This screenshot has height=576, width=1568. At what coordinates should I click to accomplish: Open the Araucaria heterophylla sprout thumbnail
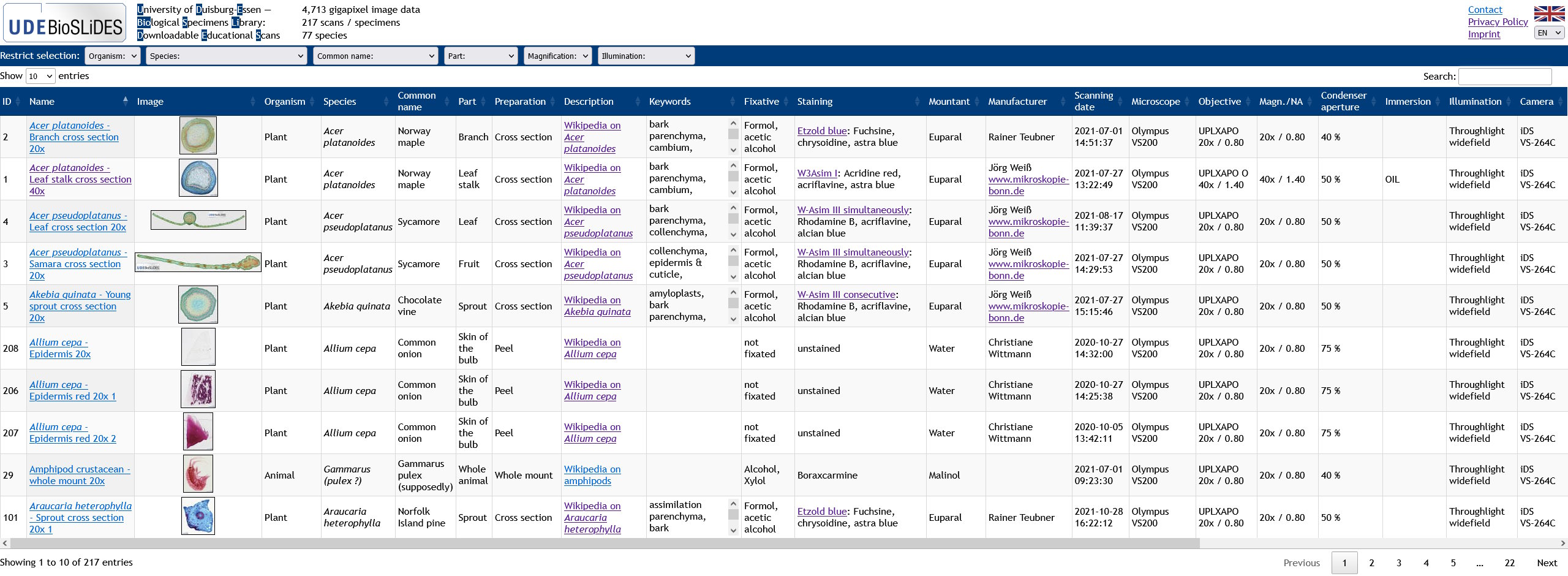coord(198,516)
